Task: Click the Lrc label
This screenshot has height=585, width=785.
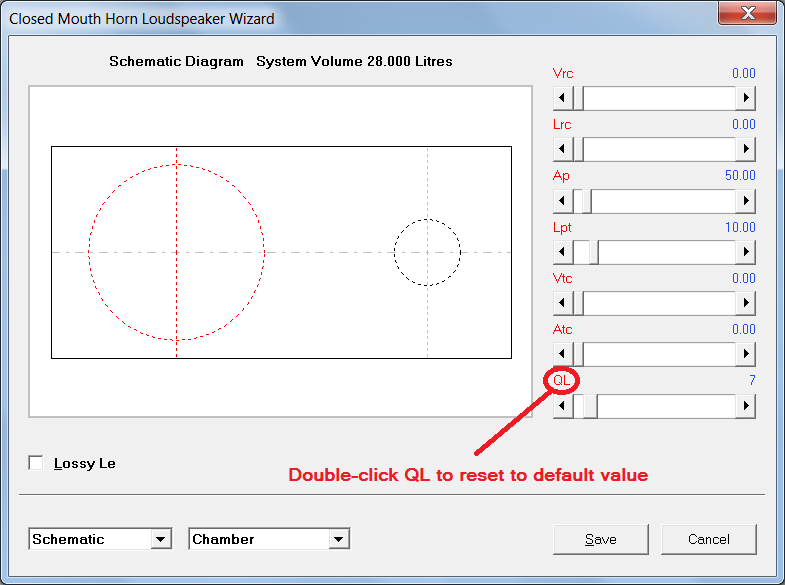Action: pos(562,125)
